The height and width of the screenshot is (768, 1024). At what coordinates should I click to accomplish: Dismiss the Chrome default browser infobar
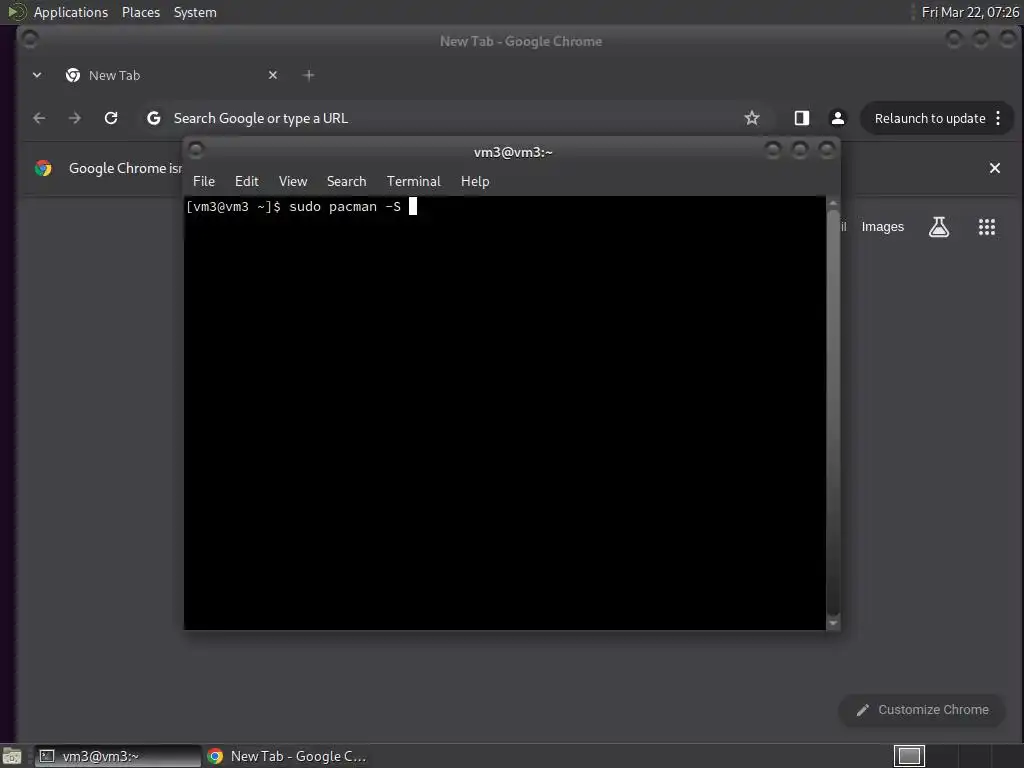(x=995, y=168)
